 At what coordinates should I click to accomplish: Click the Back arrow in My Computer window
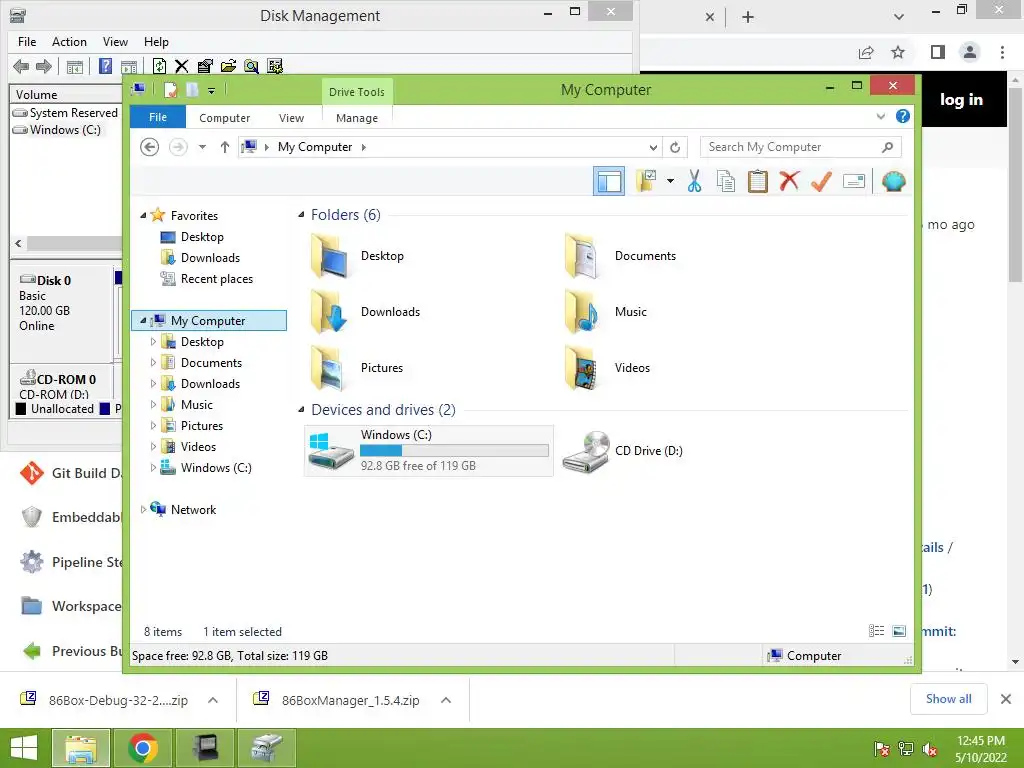coord(150,147)
